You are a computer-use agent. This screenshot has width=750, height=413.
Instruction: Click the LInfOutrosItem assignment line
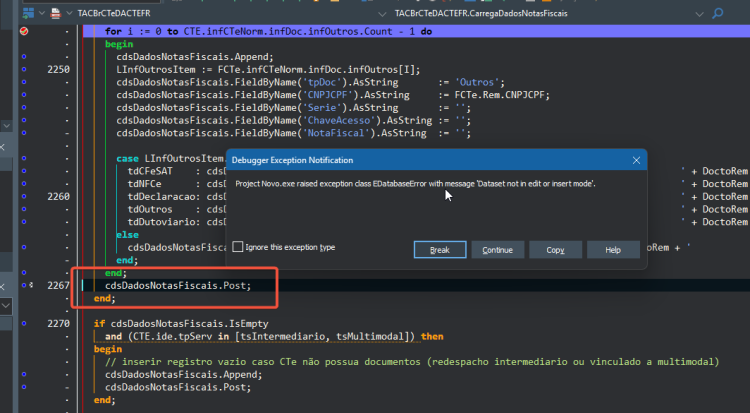pos(268,69)
